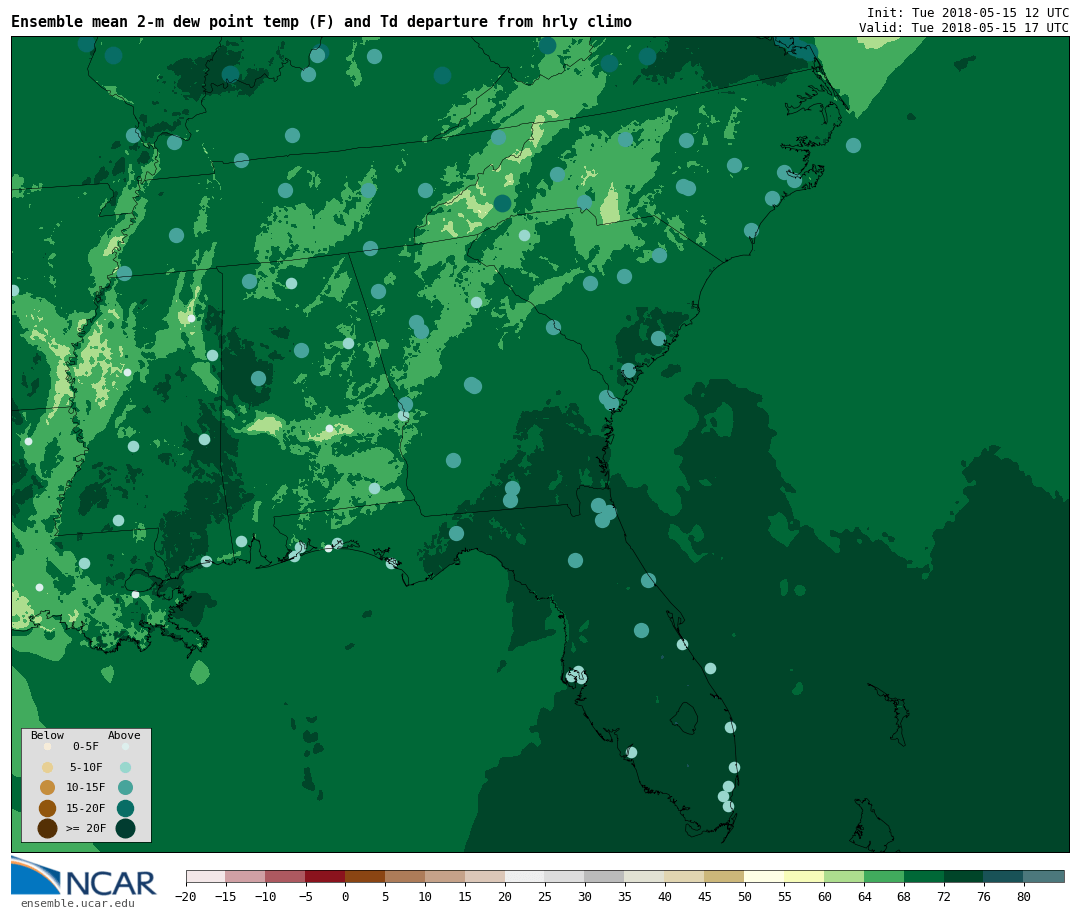Click the 15-20F below-climo brown legend circle

[x=48, y=808]
